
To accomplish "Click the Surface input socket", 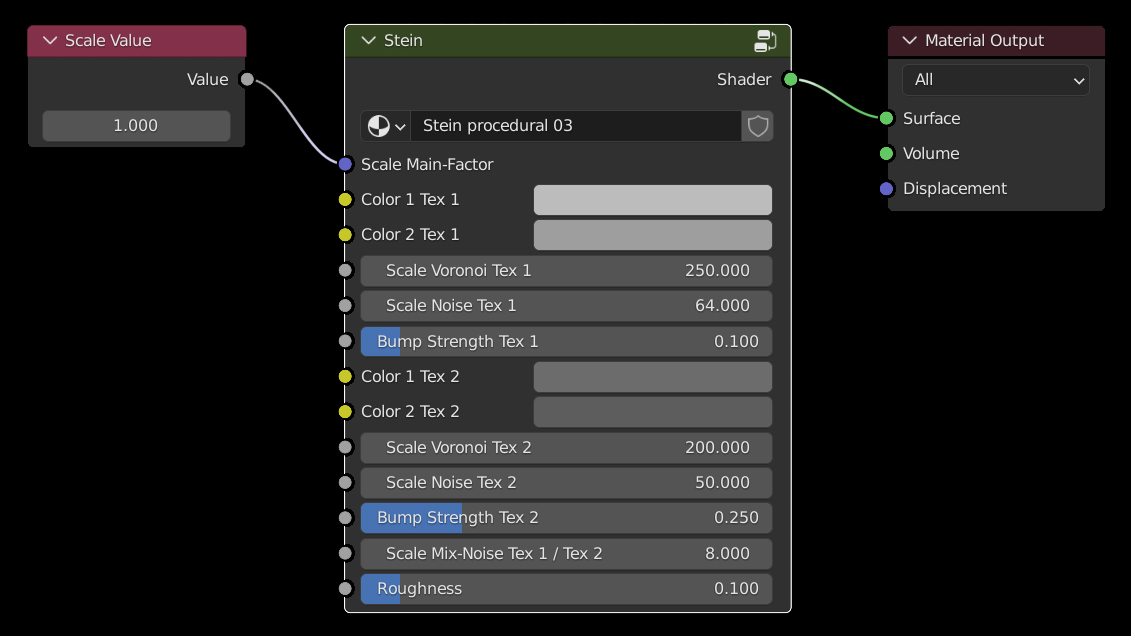I will 886,118.
